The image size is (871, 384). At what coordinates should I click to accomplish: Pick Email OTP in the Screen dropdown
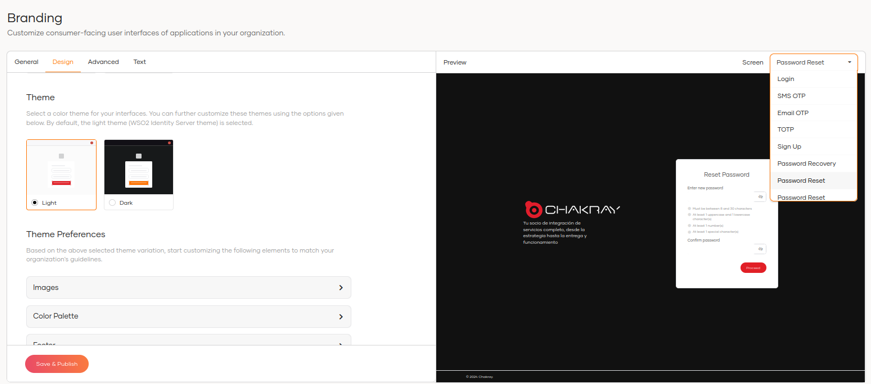click(x=813, y=113)
